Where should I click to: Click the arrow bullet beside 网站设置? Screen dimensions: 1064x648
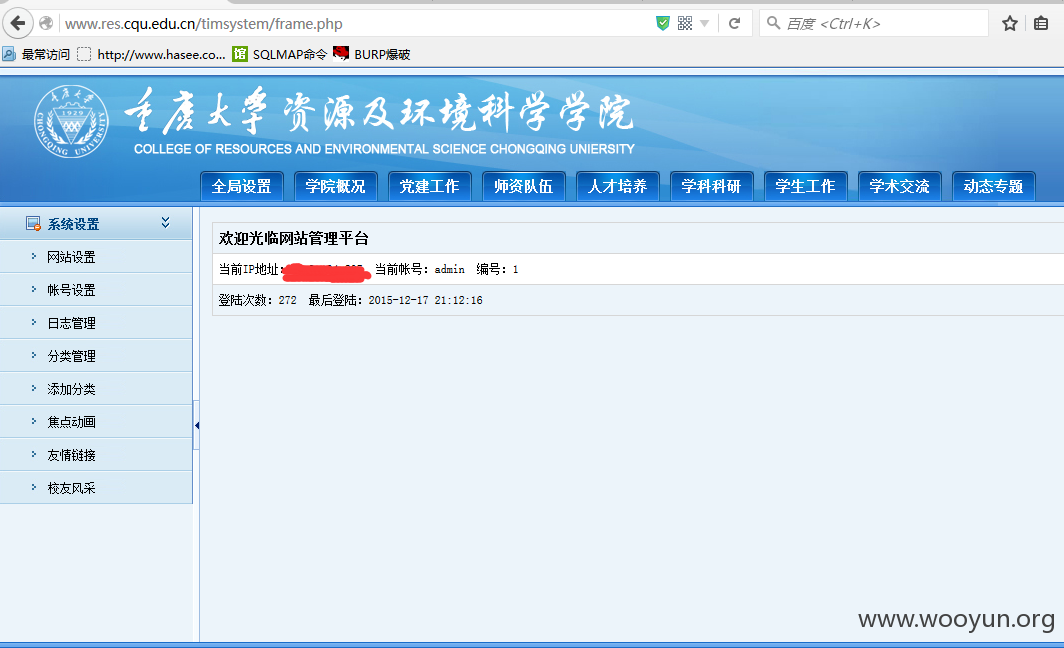click(33, 256)
